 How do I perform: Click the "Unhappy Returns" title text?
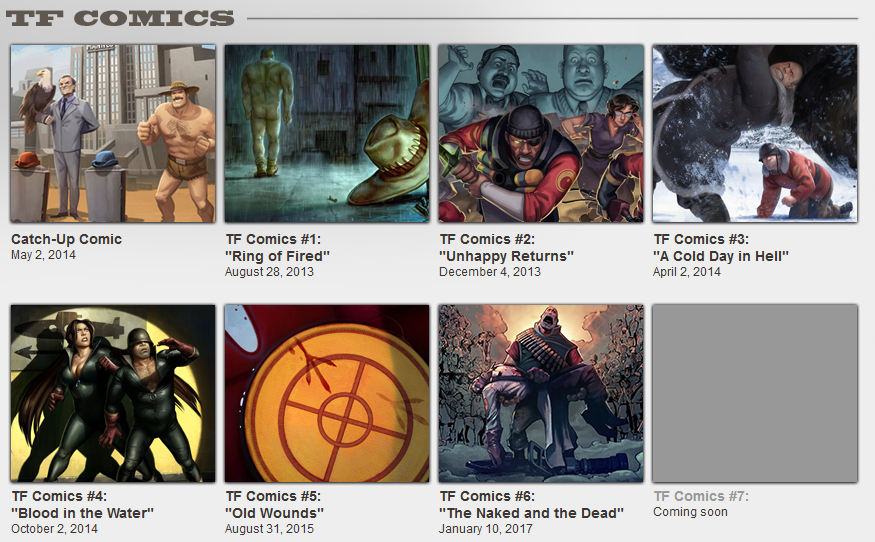point(506,256)
